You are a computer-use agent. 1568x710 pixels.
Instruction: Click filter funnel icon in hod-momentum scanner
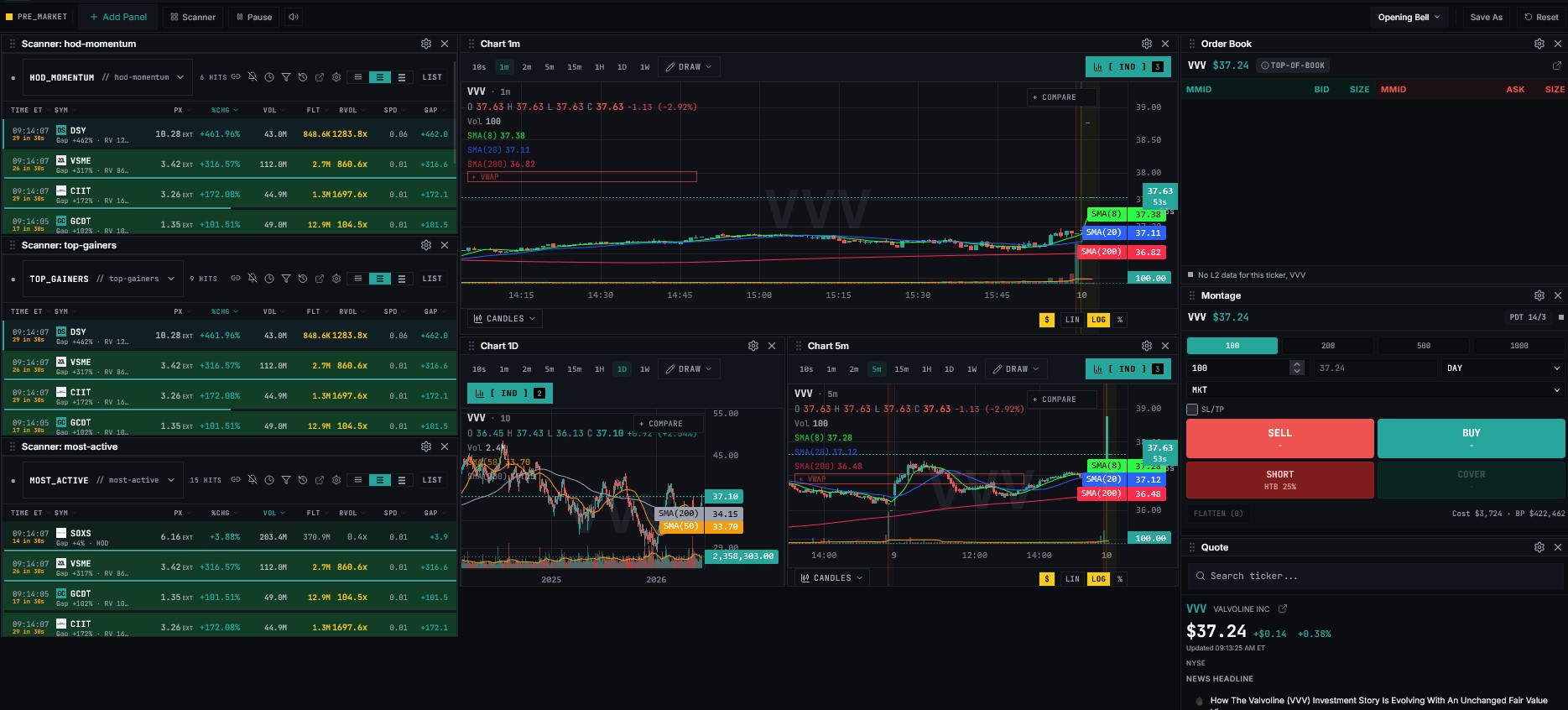point(286,77)
